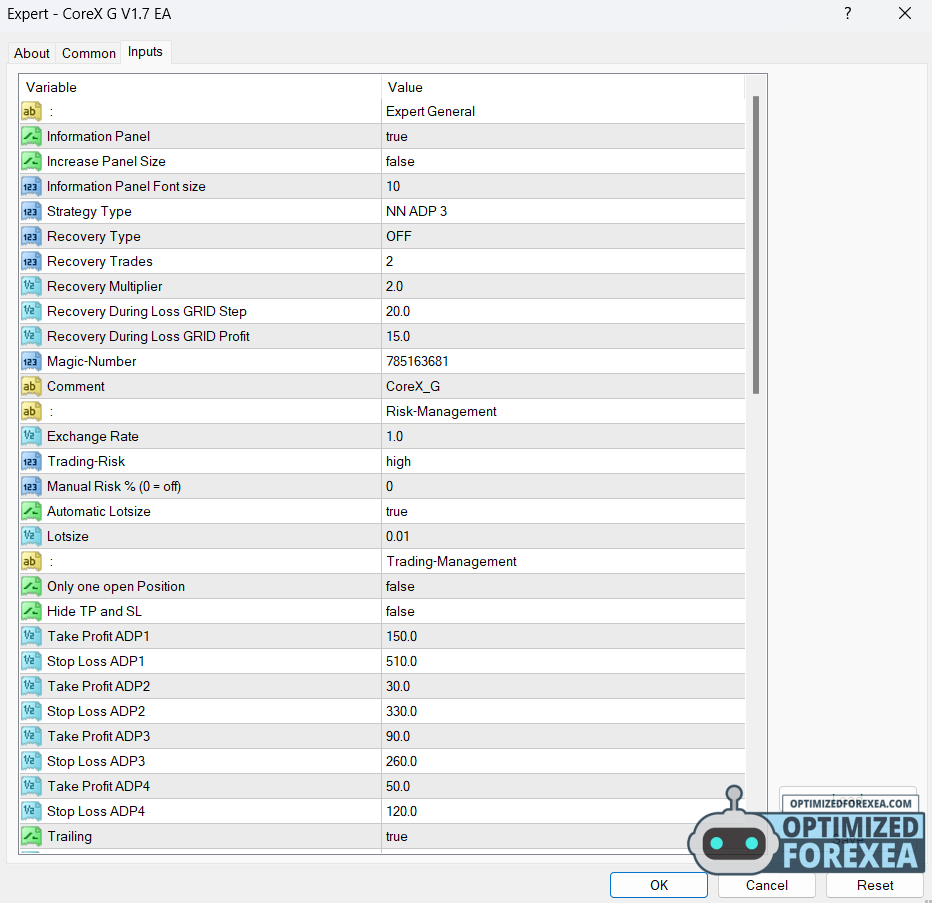Click the help question mark in title bar
Image resolution: width=932 pixels, height=903 pixels.
(x=848, y=13)
